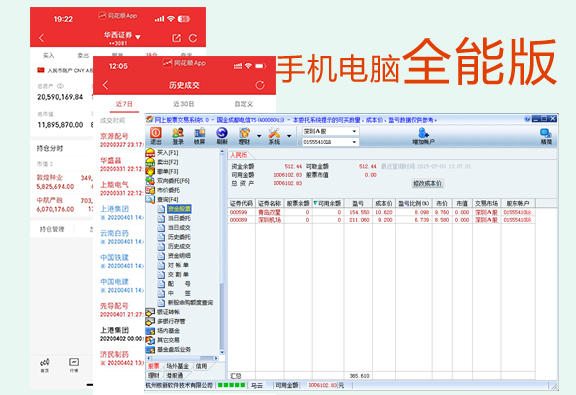Go back on the 华西证券 phone screen
This screenshot has width=576, height=395.
tap(41, 38)
